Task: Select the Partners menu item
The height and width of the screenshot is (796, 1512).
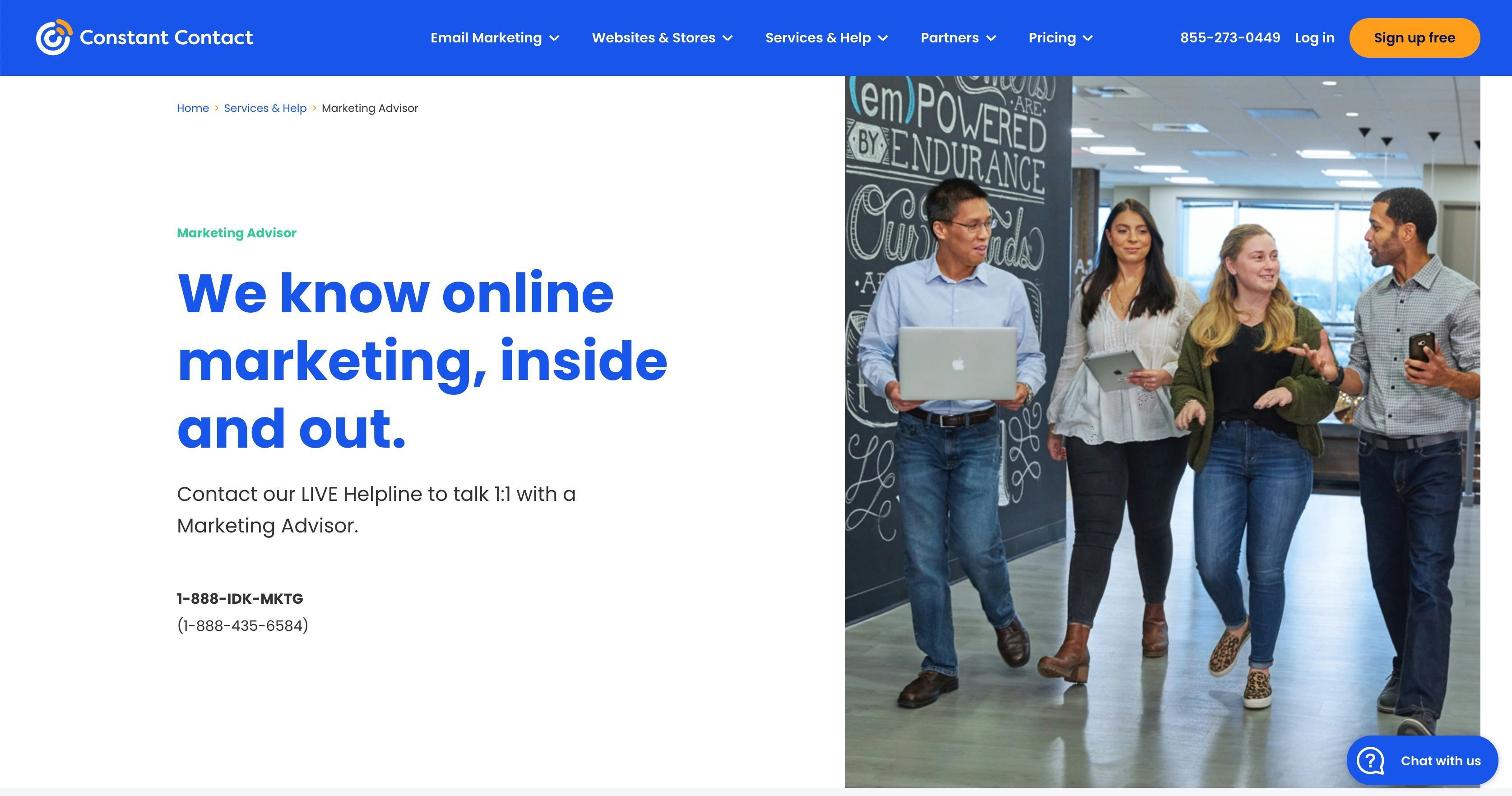Action: click(949, 37)
